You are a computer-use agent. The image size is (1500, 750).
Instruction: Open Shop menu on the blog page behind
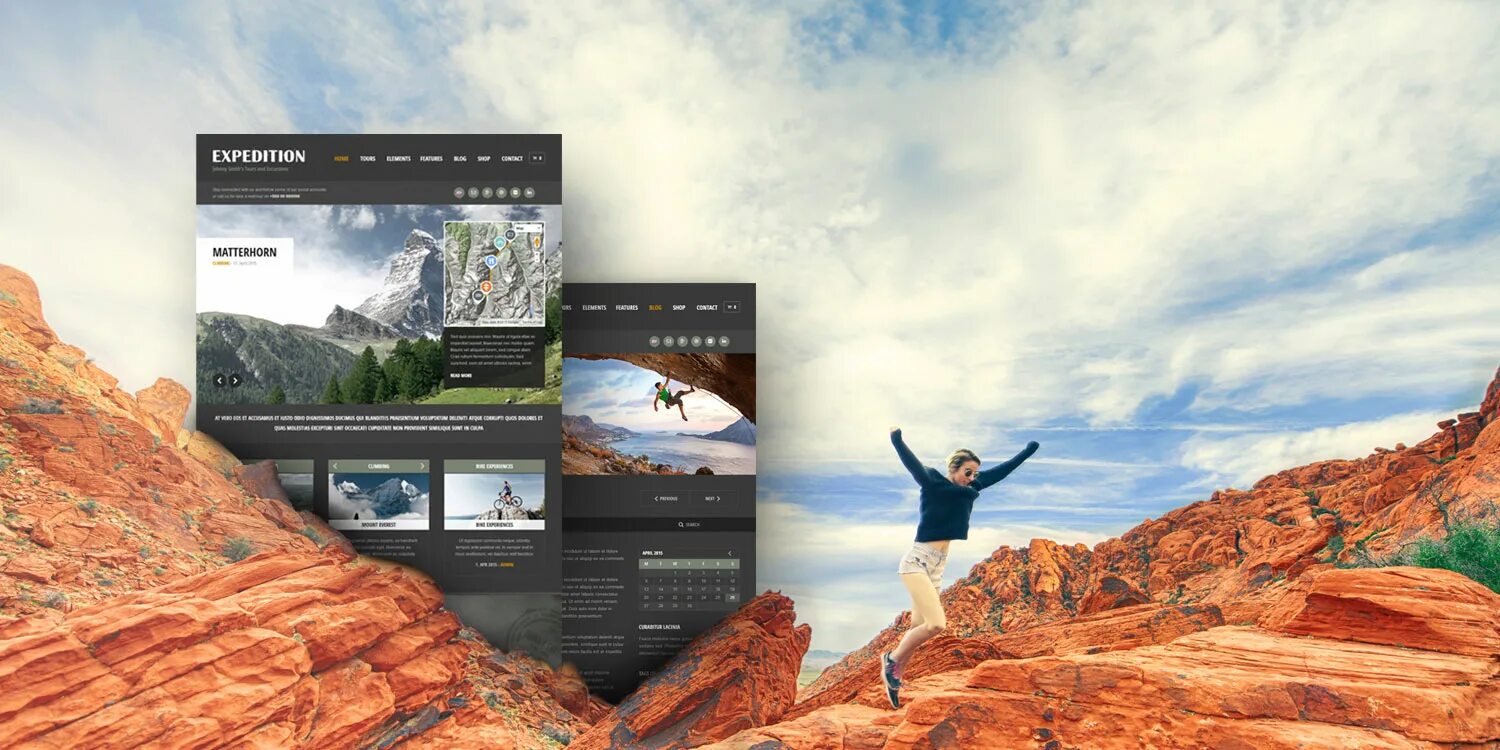(679, 307)
